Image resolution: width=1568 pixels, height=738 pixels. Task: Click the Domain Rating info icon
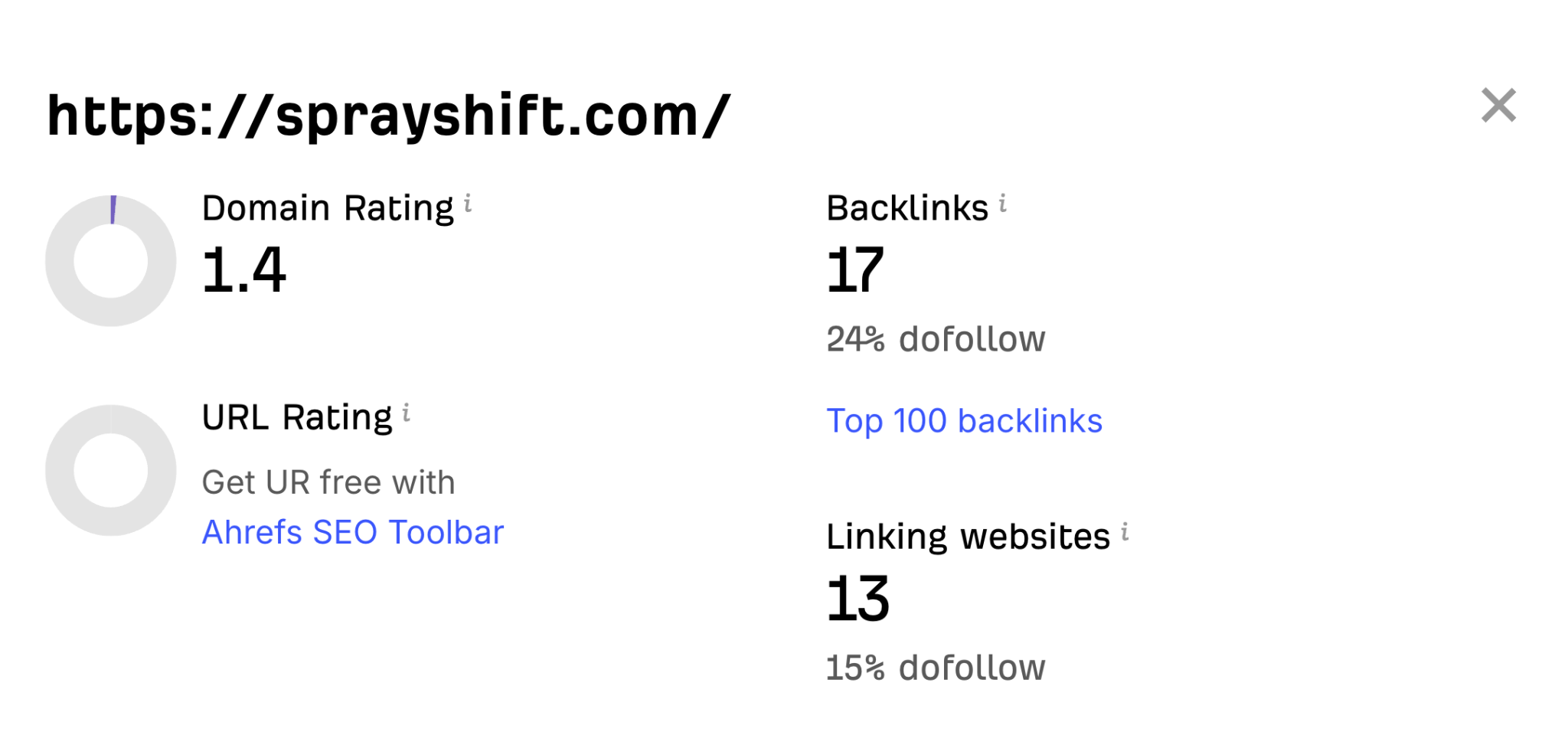468,204
